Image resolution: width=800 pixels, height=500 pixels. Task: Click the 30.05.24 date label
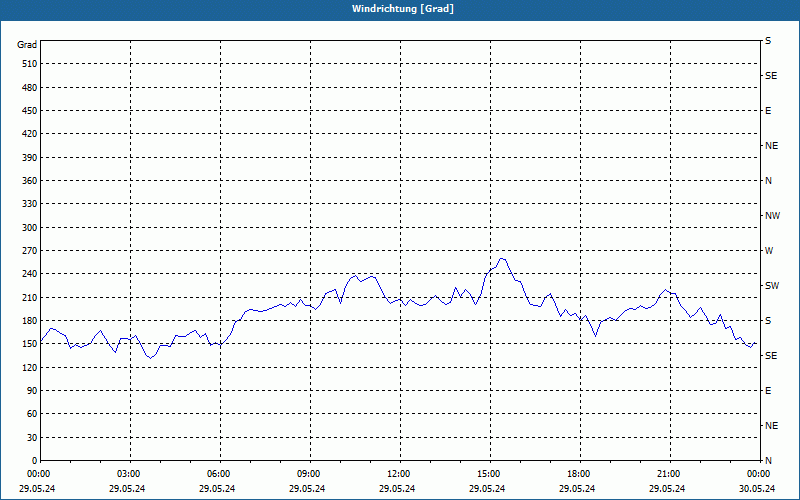757,488
